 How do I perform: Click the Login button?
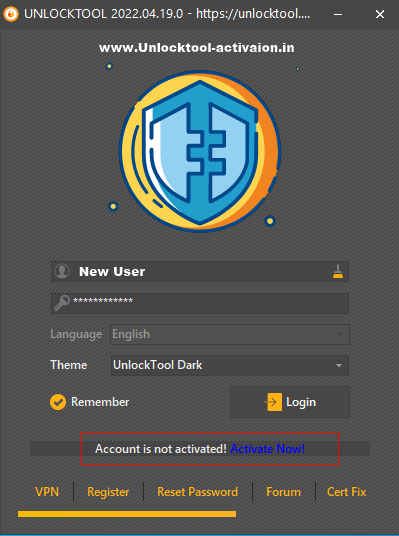click(x=290, y=402)
